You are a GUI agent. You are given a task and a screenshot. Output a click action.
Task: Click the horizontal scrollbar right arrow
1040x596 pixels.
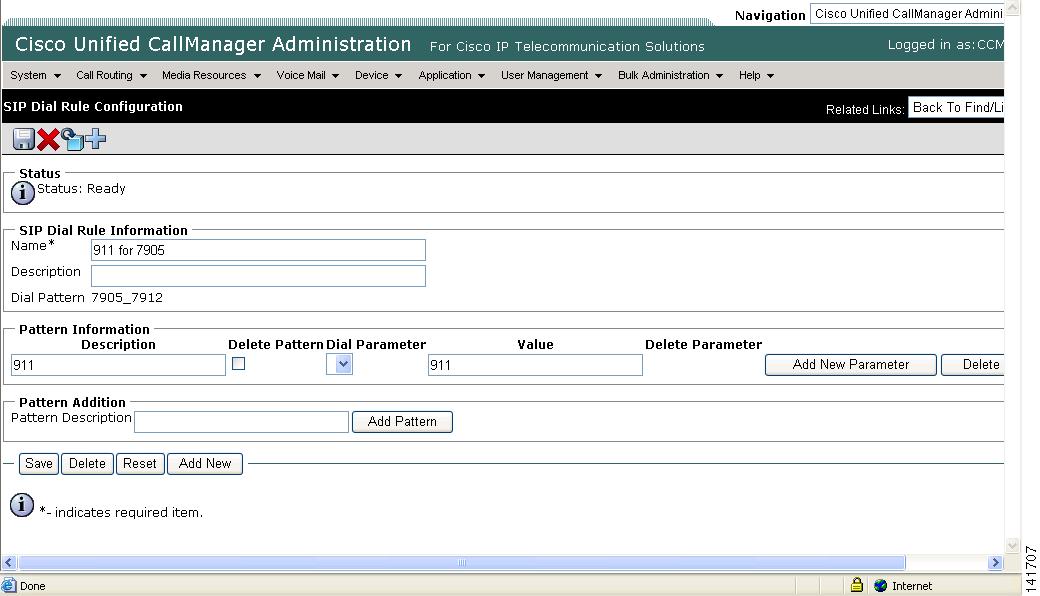click(x=994, y=562)
